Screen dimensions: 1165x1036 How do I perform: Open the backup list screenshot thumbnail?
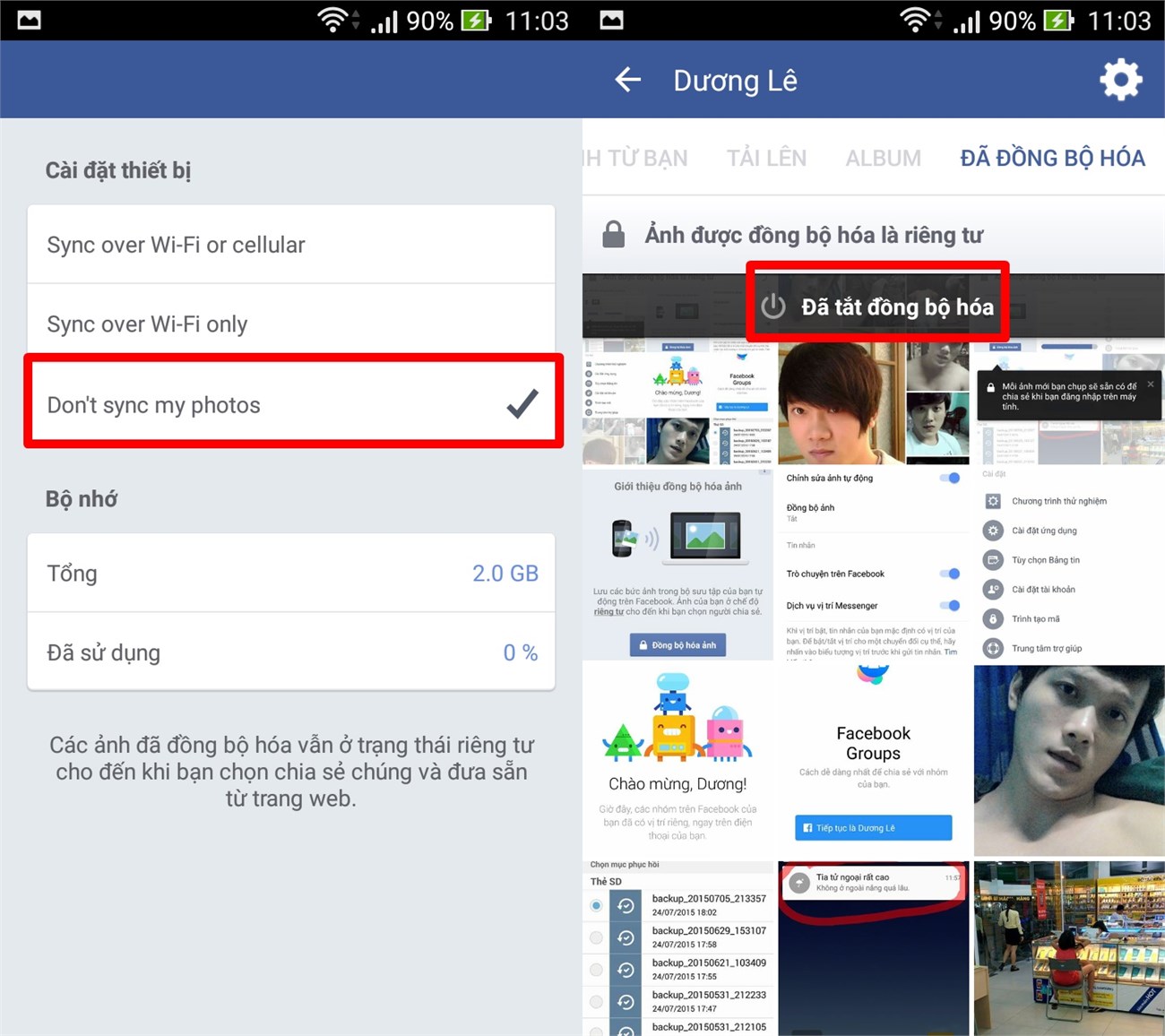point(677,948)
